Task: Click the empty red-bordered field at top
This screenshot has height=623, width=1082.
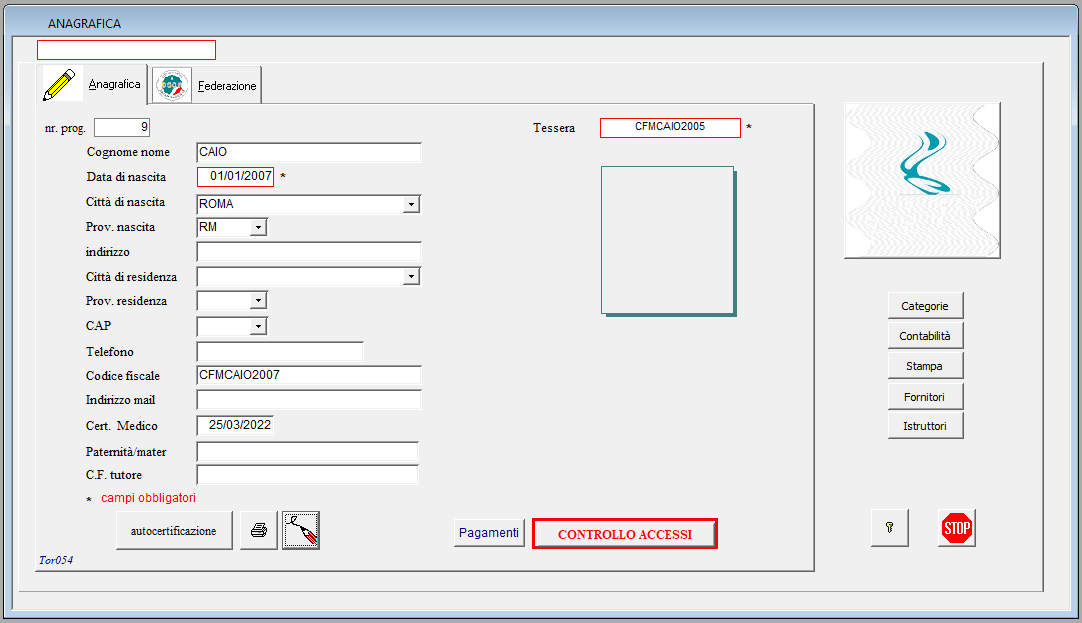Action: pyautogui.click(x=126, y=50)
